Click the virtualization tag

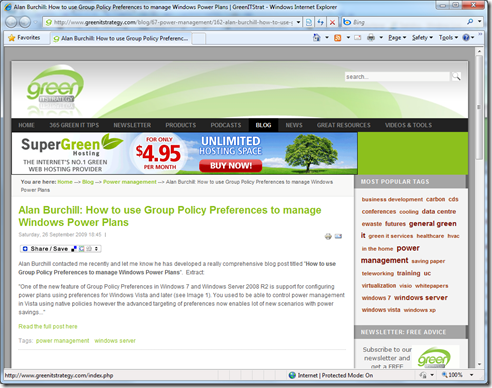click(379, 286)
